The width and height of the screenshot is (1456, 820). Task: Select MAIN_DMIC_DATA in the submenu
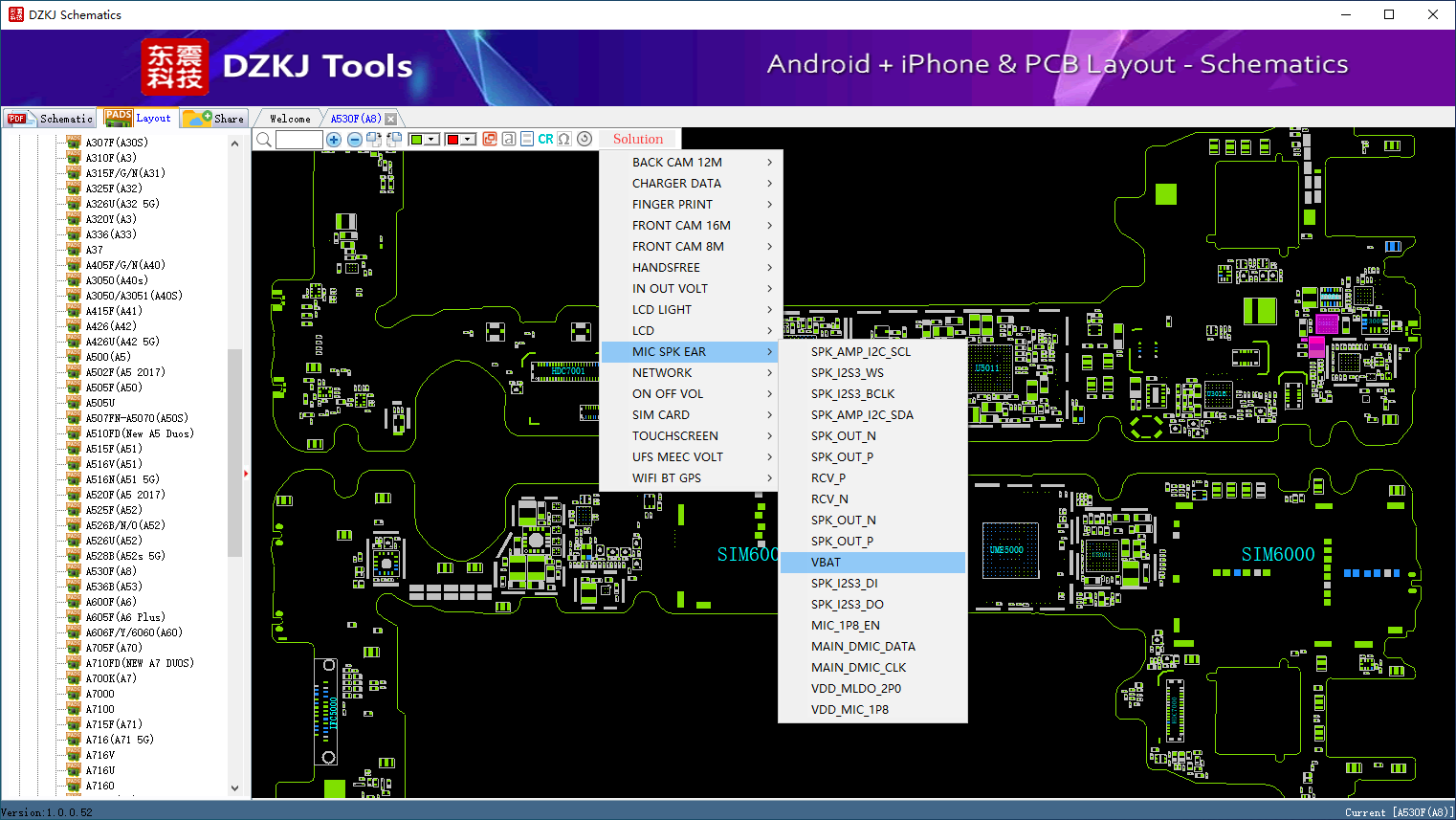pos(872,647)
